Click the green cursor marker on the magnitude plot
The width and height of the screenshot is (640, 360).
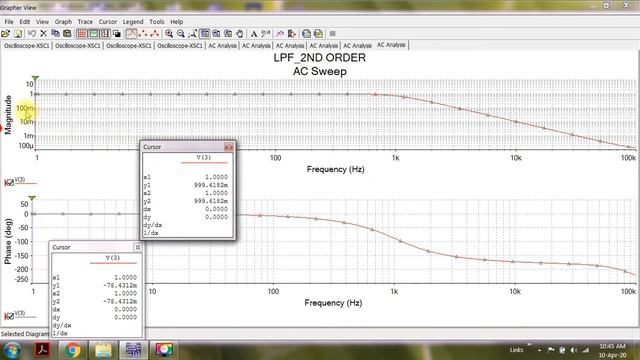pos(36,78)
